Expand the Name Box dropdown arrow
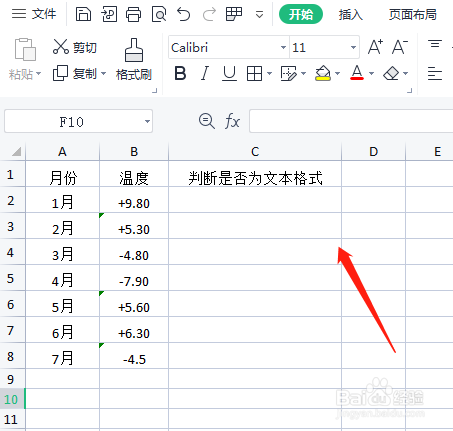 tap(147, 122)
